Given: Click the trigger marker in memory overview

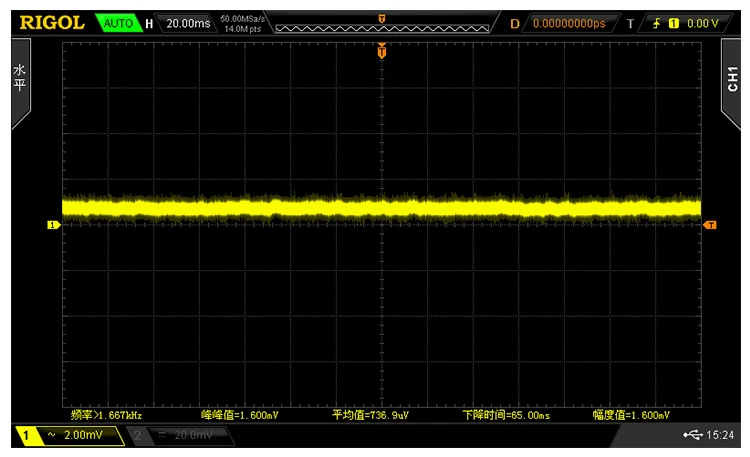Looking at the screenshot, I should tap(382, 19).
